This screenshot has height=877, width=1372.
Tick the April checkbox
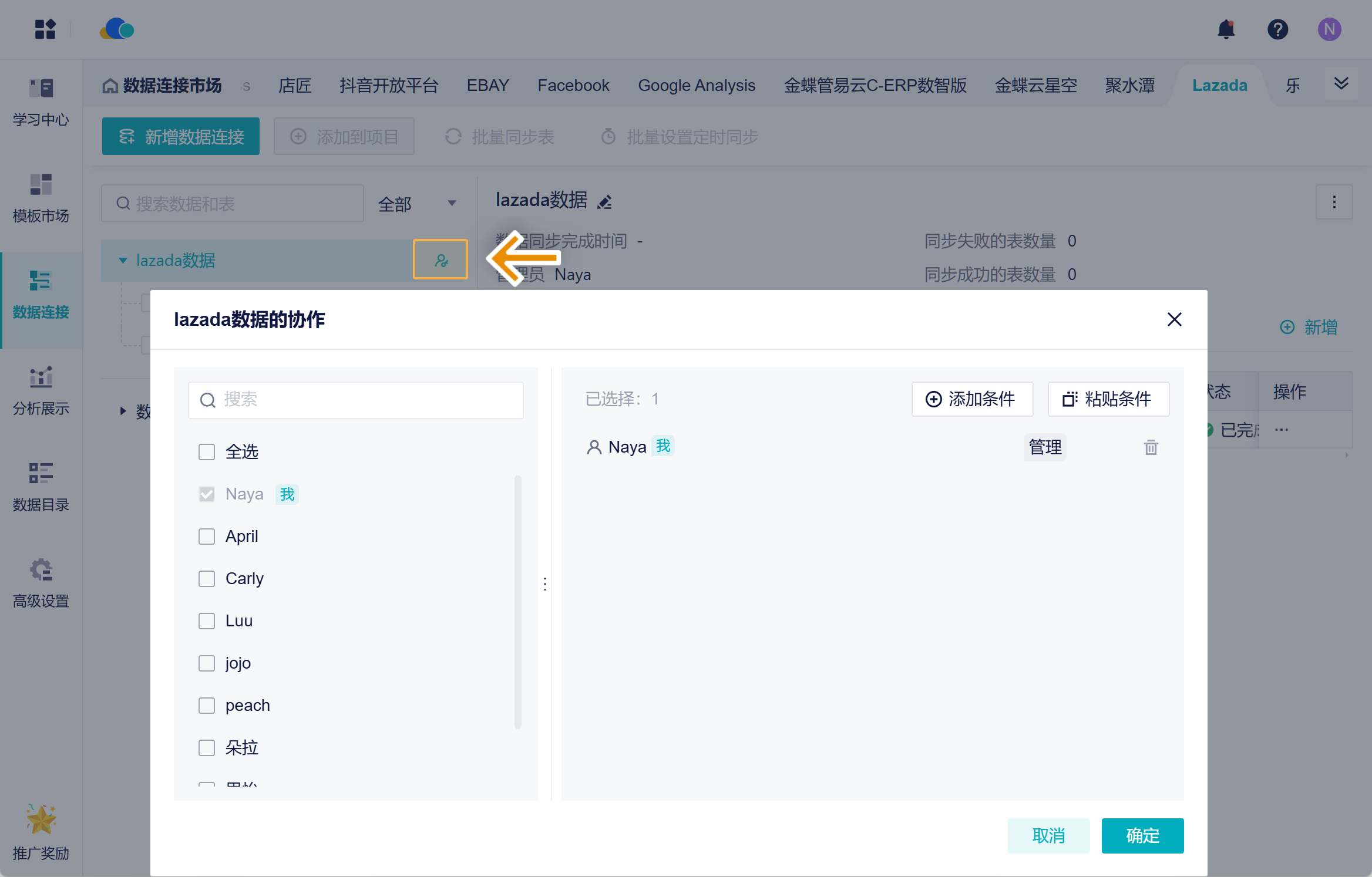point(207,537)
